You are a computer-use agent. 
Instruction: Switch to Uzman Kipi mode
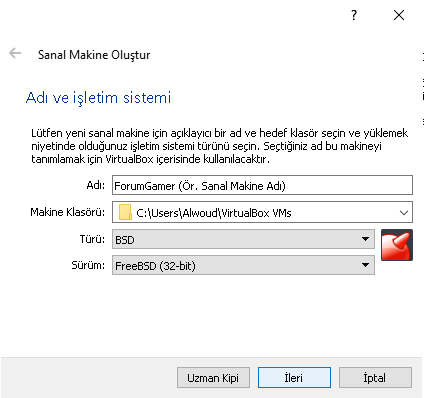click(213, 378)
